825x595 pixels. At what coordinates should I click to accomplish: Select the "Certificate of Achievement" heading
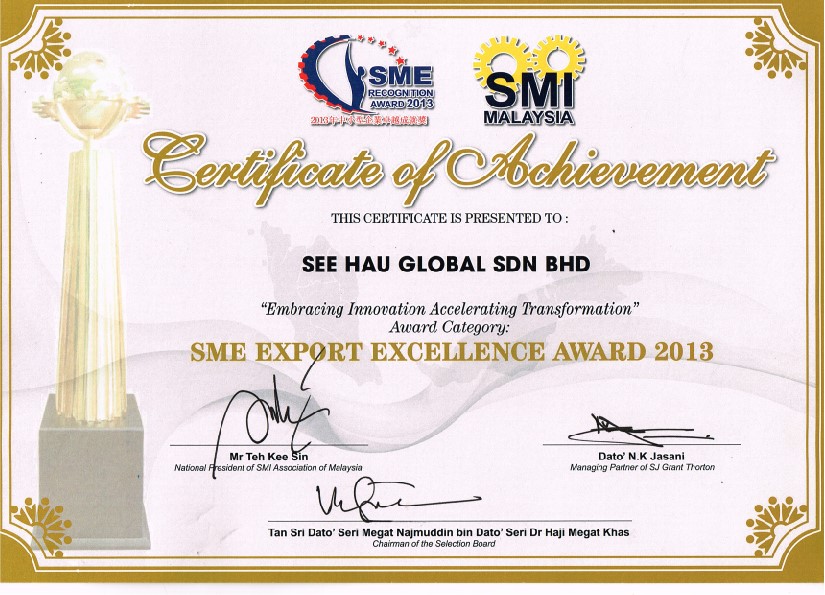click(458, 168)
